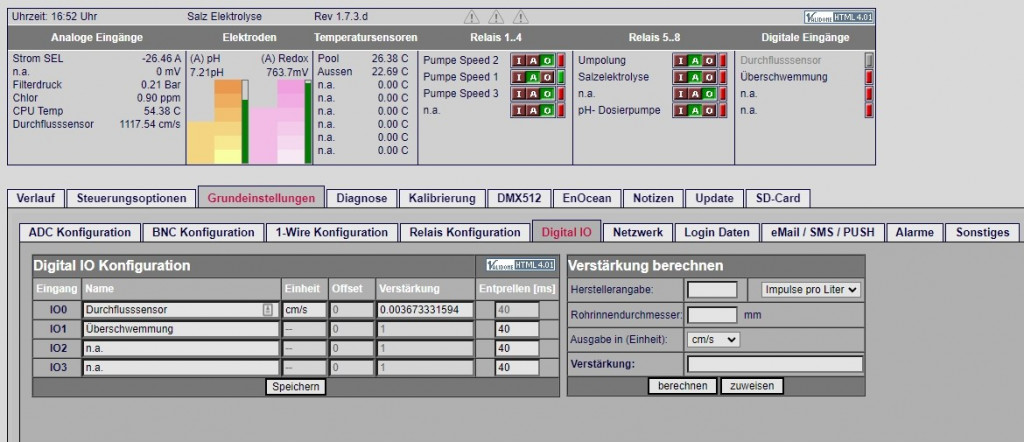Click the middle warning triangle icon
Image resolution: width=1024 pixels, height=442 pixels.
coord(496,17)
